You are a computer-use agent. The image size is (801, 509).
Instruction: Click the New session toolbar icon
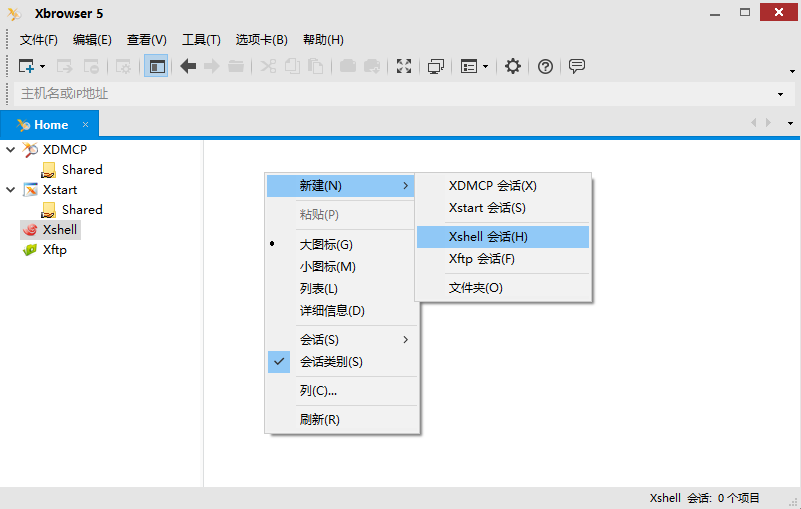point(26,66)
